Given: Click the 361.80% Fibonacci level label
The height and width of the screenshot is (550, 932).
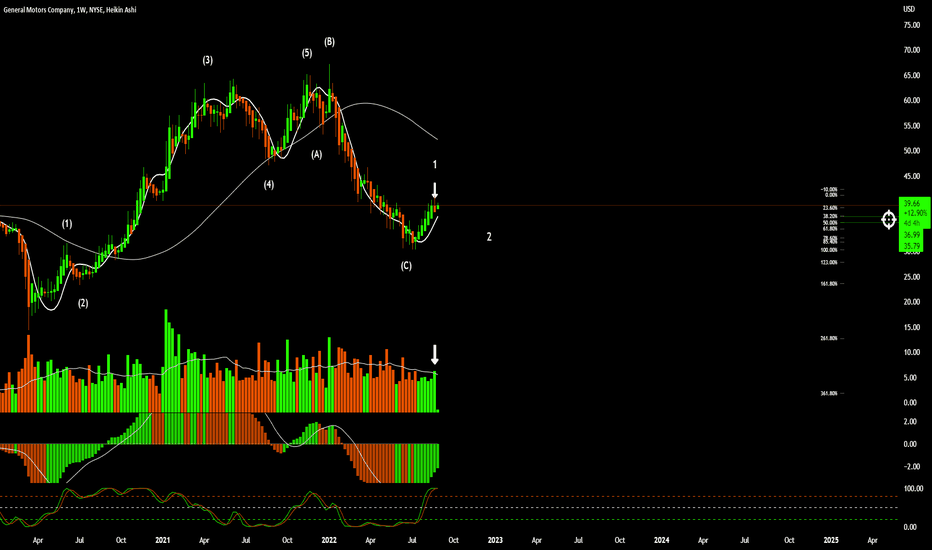Looking at the screenshot, I should pos(829,394).
